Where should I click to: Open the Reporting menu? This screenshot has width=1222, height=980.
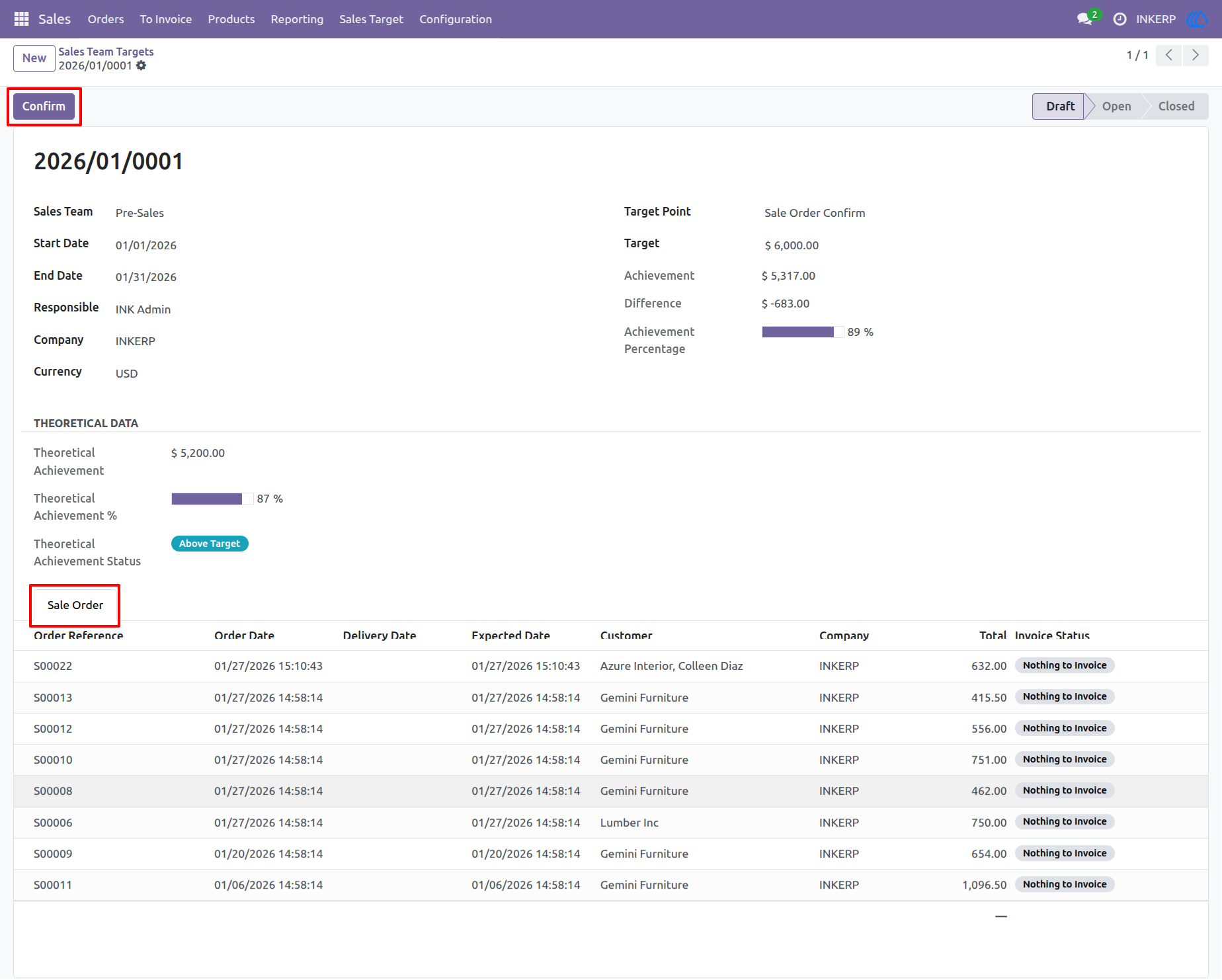pyautogui.click(x=297, y=19)
